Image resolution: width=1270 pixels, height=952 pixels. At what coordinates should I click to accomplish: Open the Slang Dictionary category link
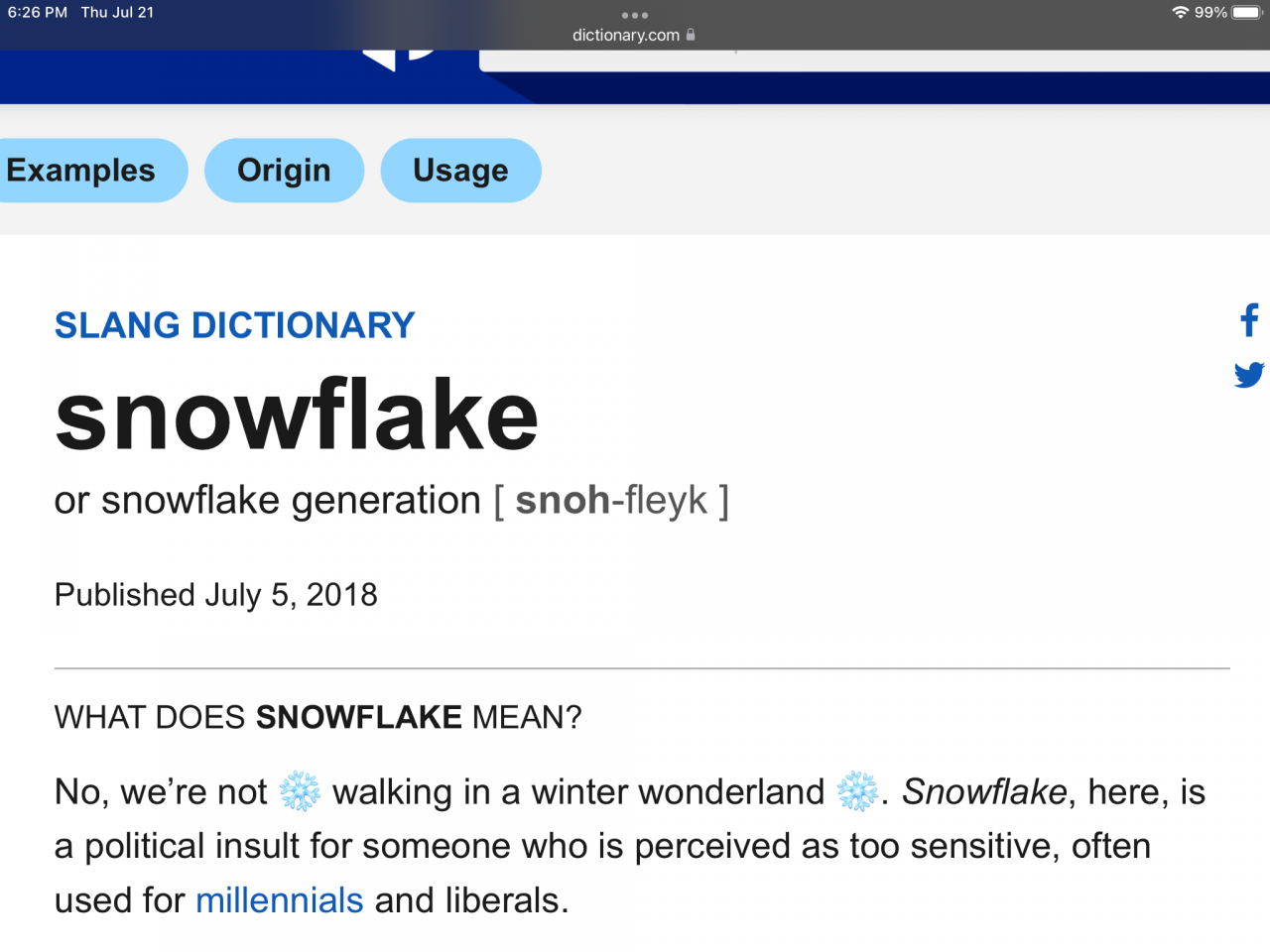[235, 325]
